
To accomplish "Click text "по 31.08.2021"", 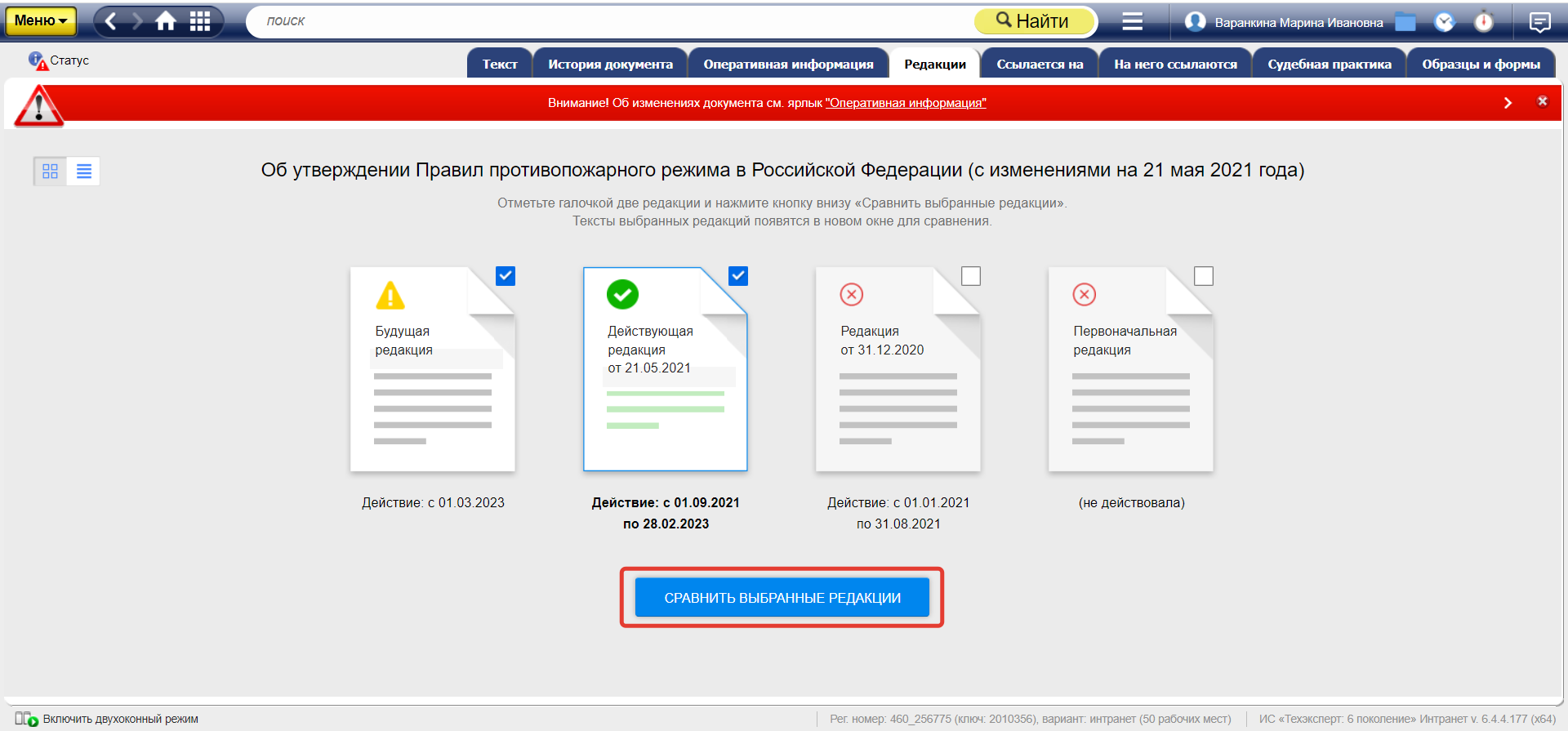I will 898,524.
